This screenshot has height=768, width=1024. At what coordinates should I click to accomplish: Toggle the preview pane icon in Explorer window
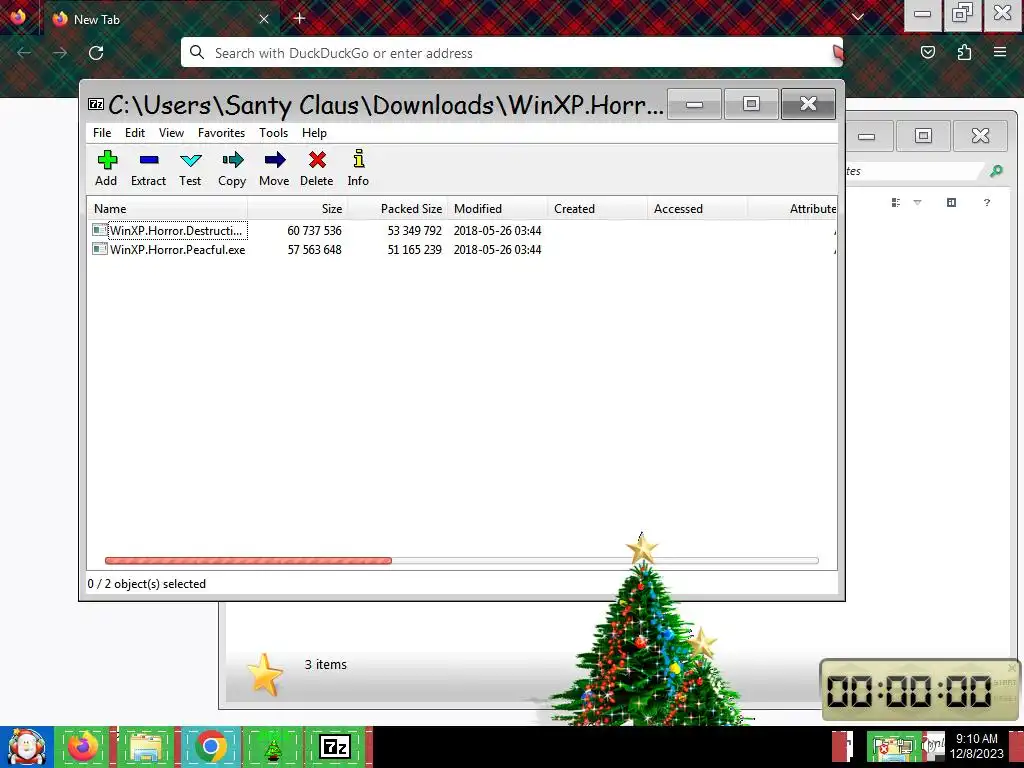click(952, 202)
